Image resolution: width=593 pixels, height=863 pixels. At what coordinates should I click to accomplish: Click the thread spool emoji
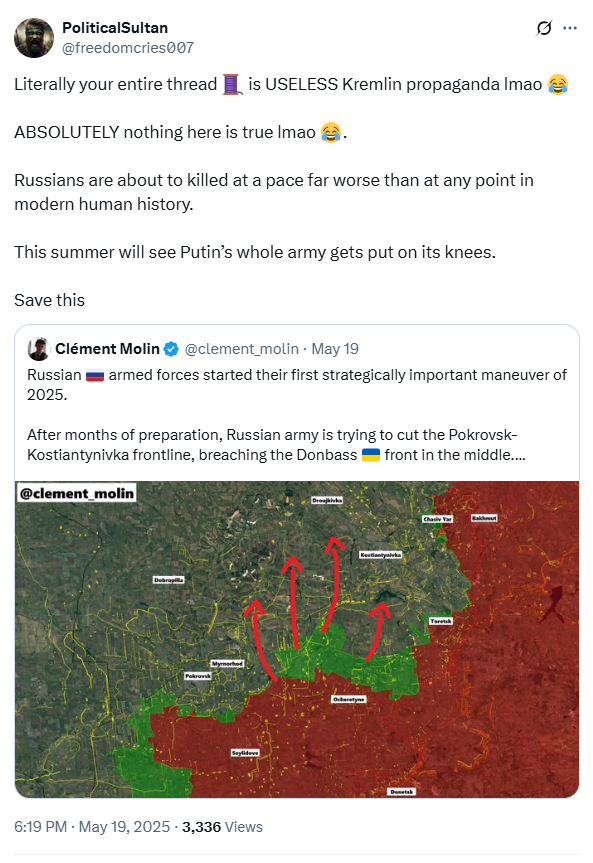[x=232, y=85]
